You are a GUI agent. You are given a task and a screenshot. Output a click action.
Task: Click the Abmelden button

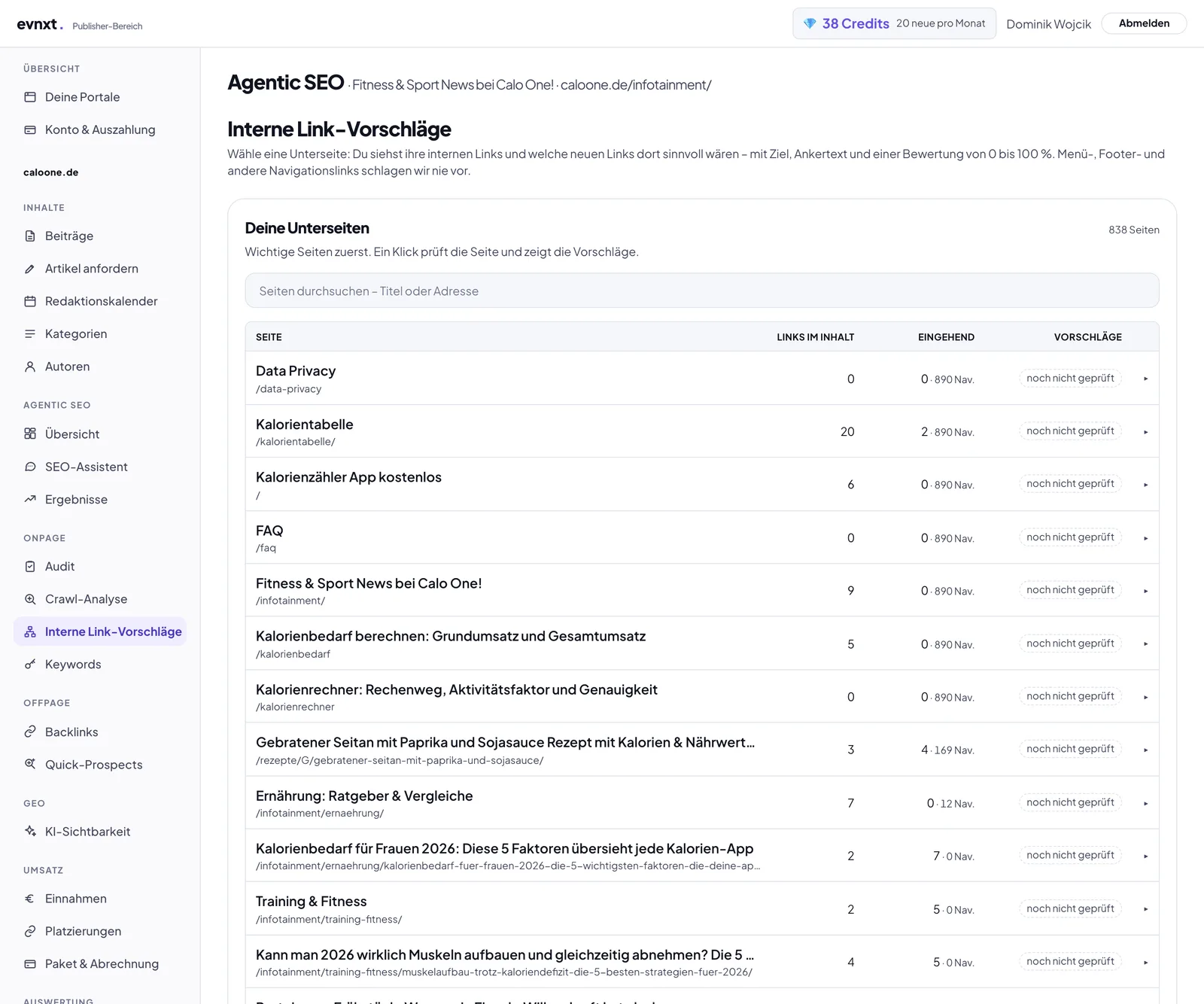tap(1144, 23)
